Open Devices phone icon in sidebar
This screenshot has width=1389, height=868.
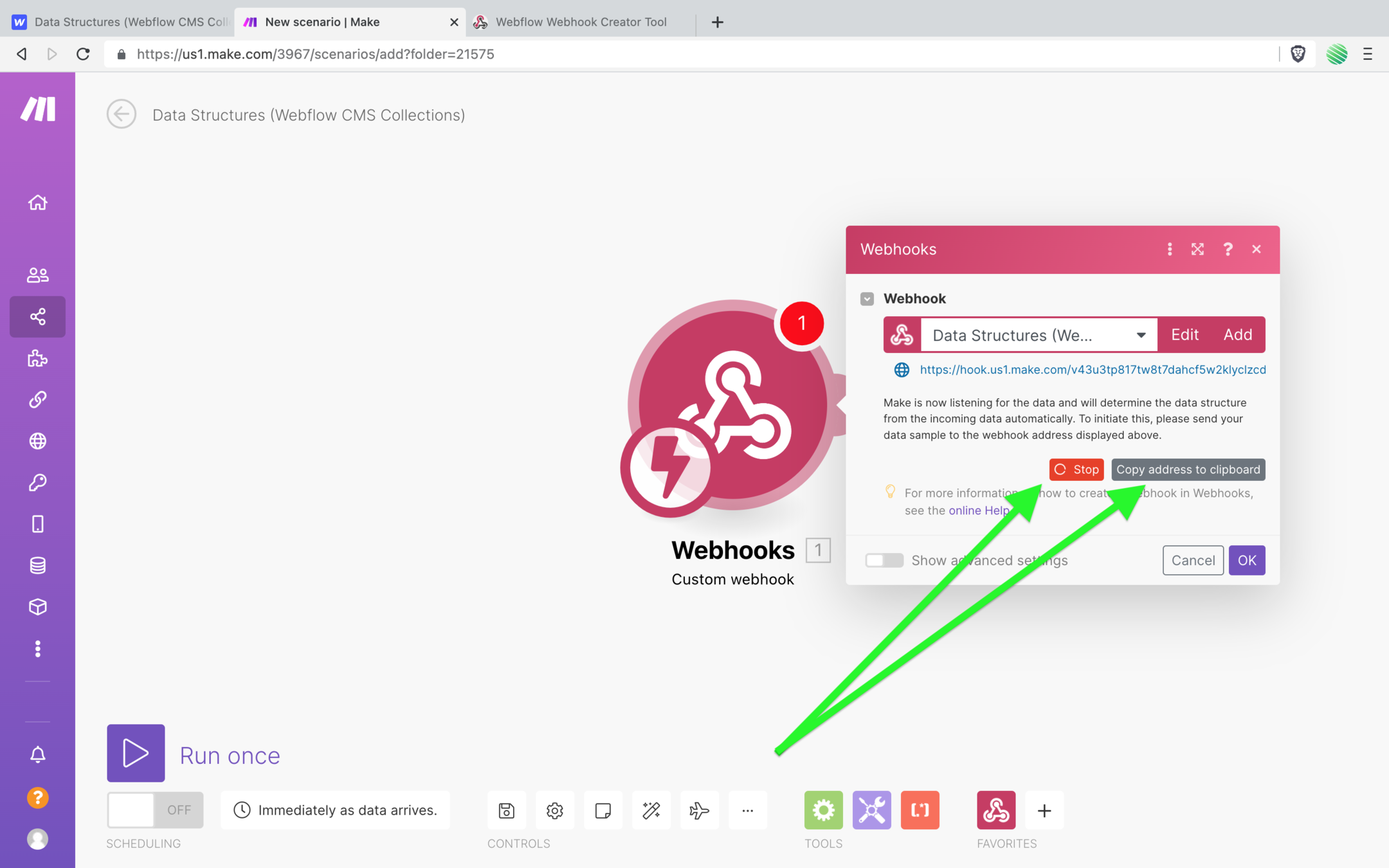pos(37,524)
